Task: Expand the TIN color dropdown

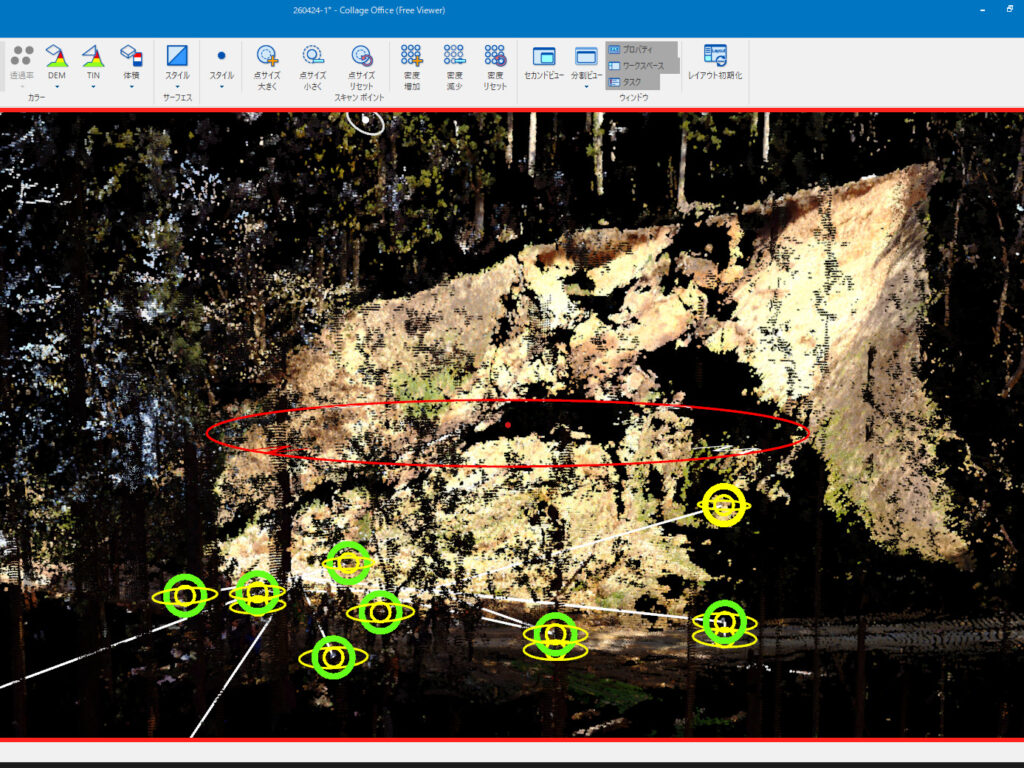Action: pyautogui.click(x=93, y=87)
